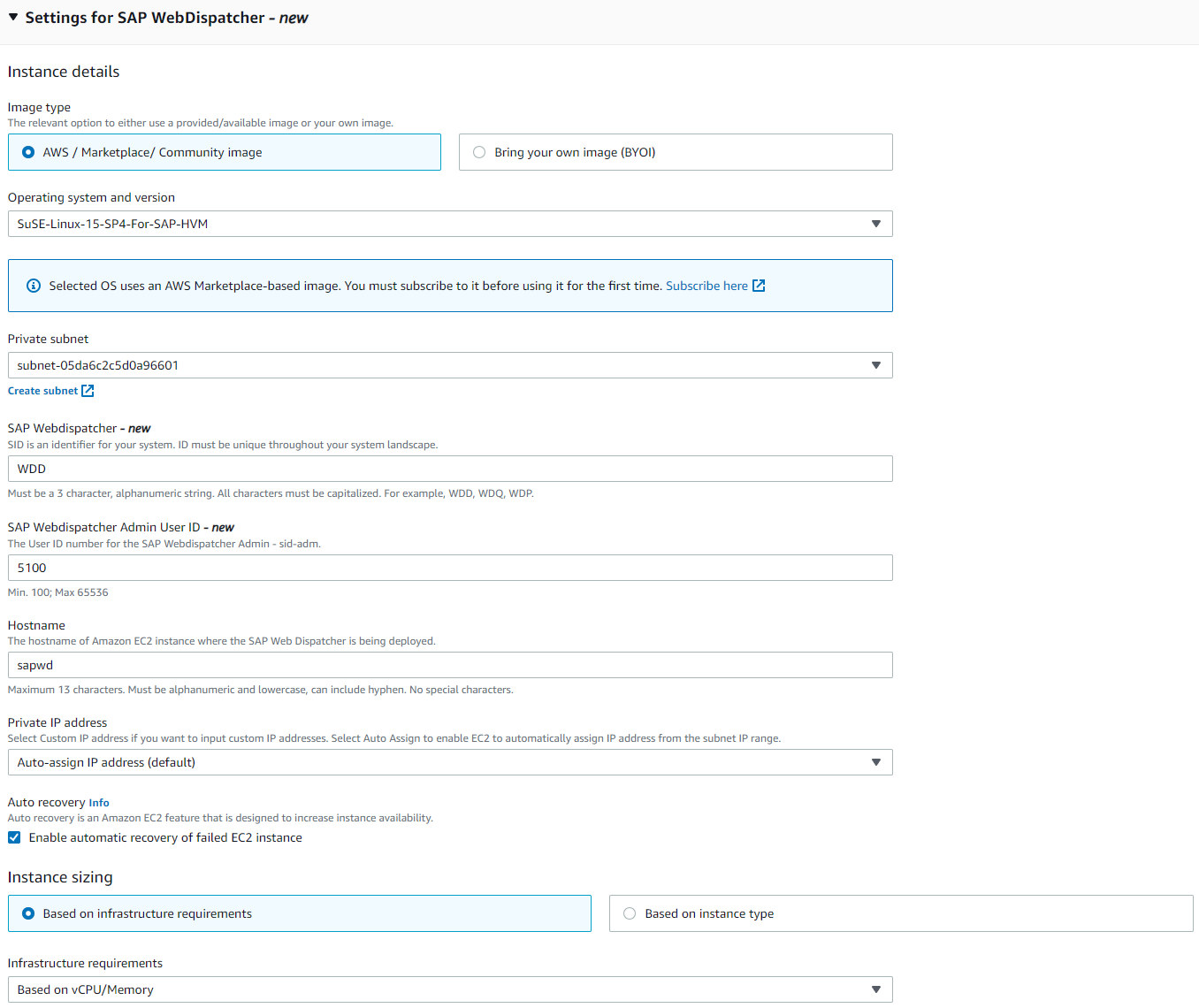Open the Operating system and version dropdown
This screenshot has height=1008, width=1199.
[450, 224]
